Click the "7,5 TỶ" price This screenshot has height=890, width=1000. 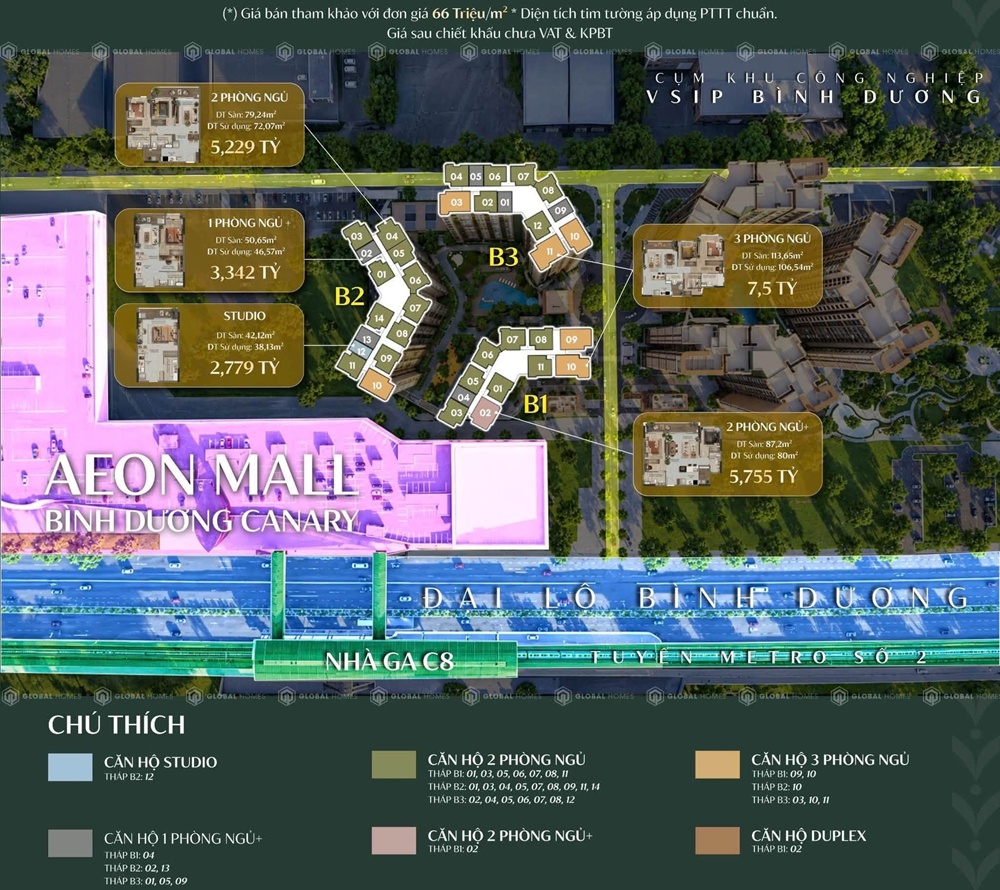click(x=772, y=288)
